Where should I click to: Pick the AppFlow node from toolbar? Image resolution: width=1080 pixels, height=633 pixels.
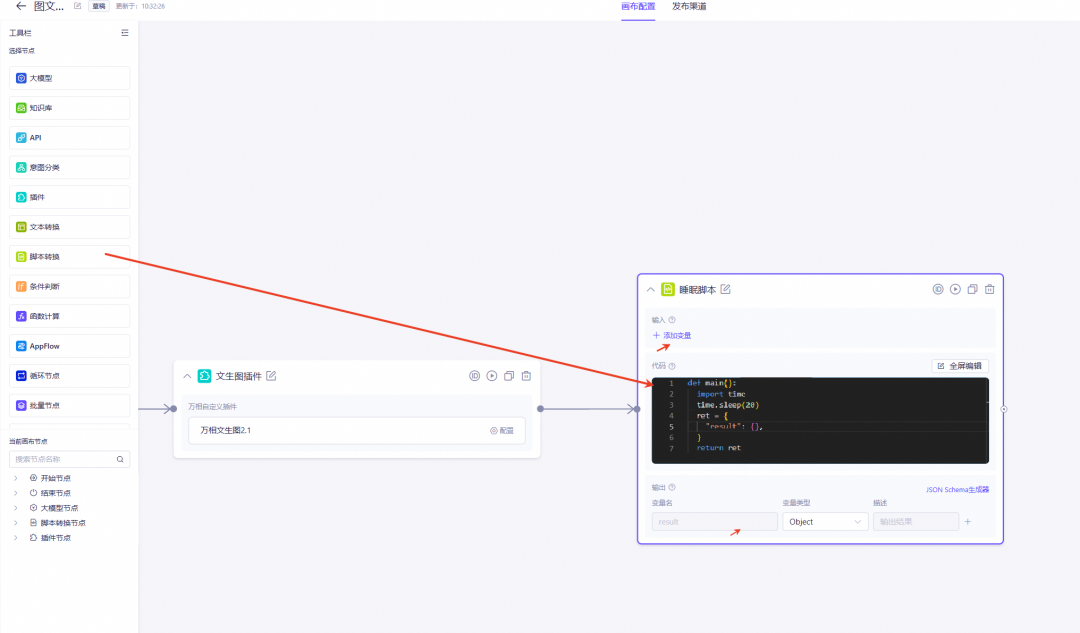click(70, 346)
